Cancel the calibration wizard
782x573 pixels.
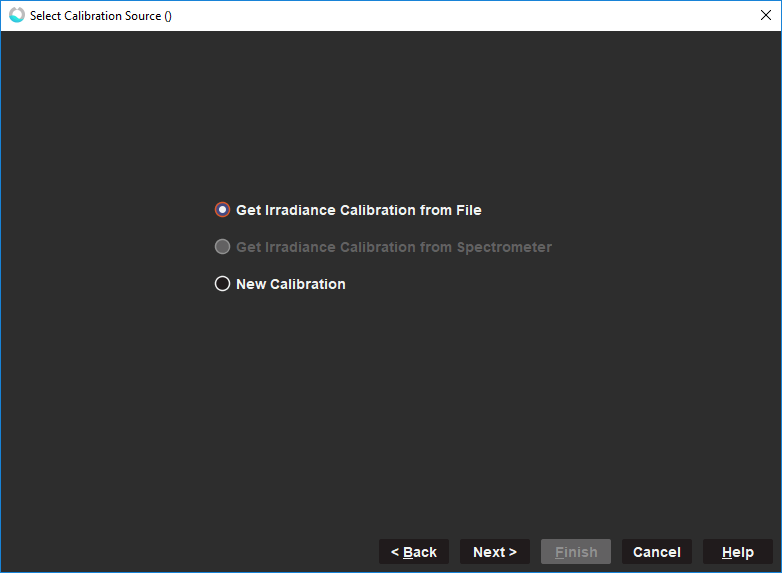pos(656,552)
